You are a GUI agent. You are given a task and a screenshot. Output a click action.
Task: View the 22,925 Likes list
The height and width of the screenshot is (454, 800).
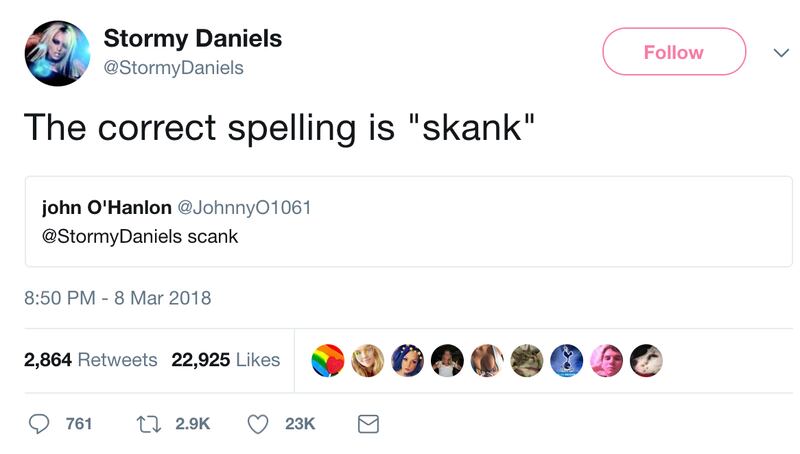pos(225,360)
